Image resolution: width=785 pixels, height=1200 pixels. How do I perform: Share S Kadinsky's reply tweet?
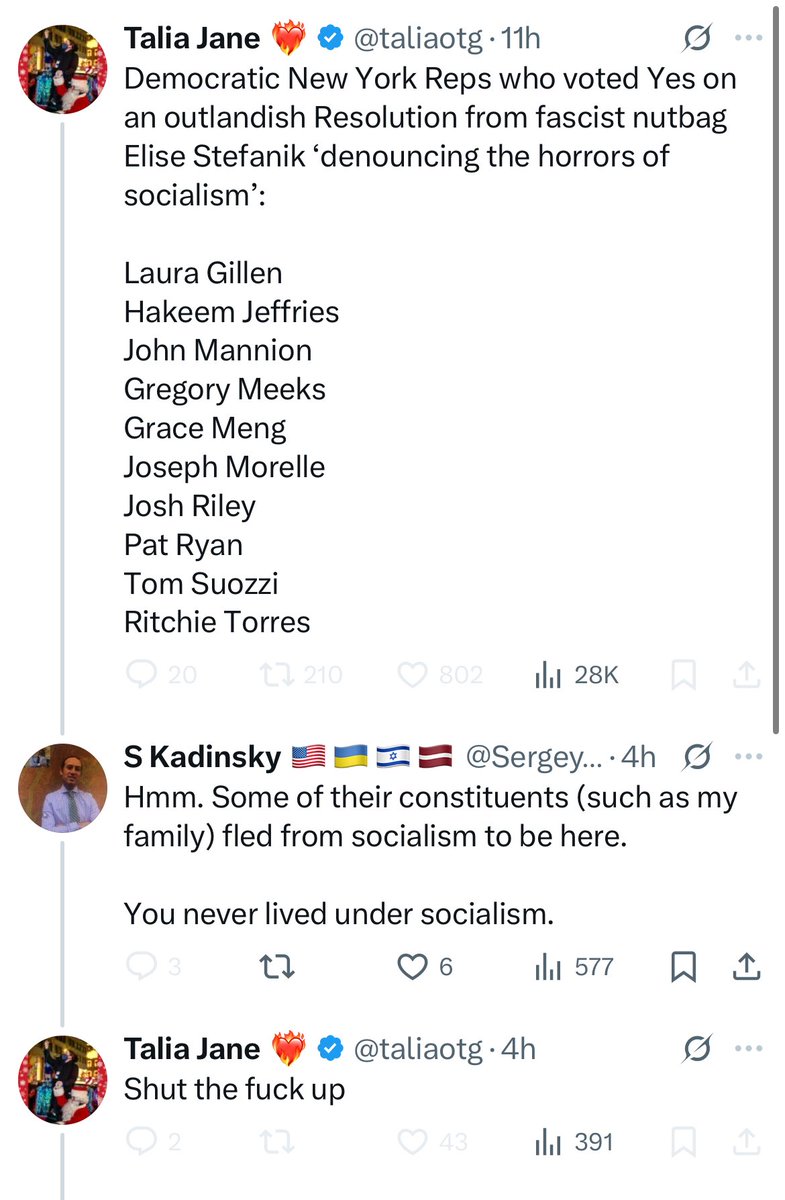[x=747, y=967]
